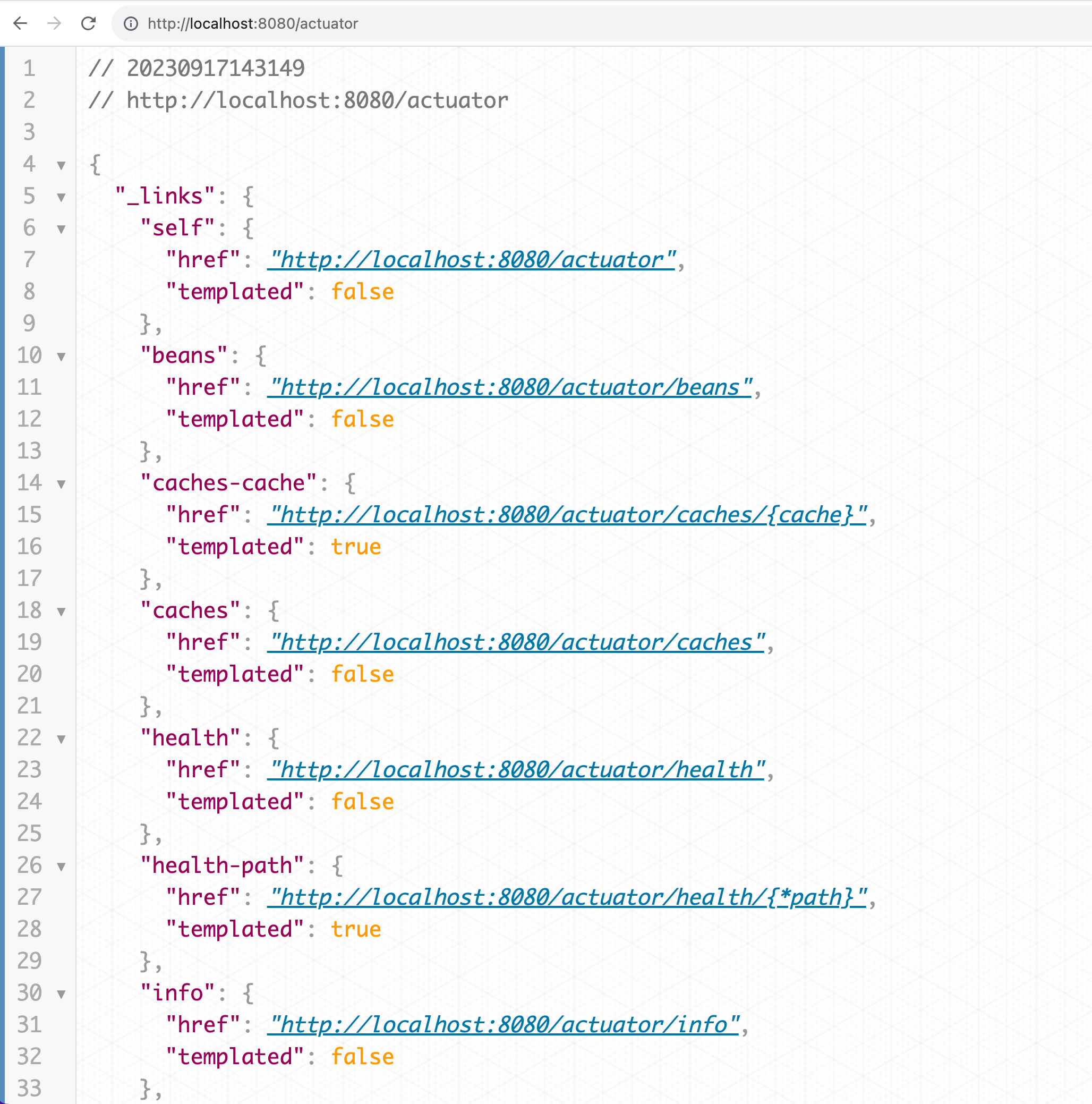Click the "href" key on line 11

pyautogui.click(x=203, y=387)
